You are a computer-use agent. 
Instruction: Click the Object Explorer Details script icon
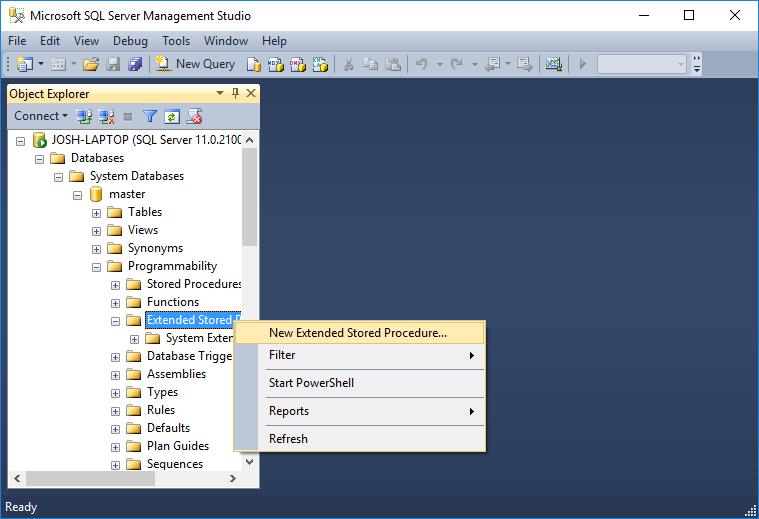(194, 116)
